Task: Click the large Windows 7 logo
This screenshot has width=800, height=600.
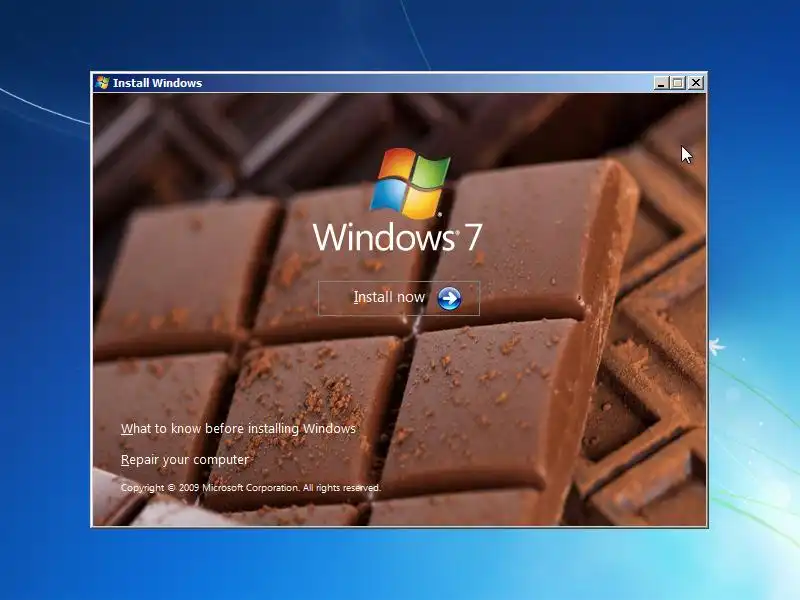Action: (x=410, y=184)
